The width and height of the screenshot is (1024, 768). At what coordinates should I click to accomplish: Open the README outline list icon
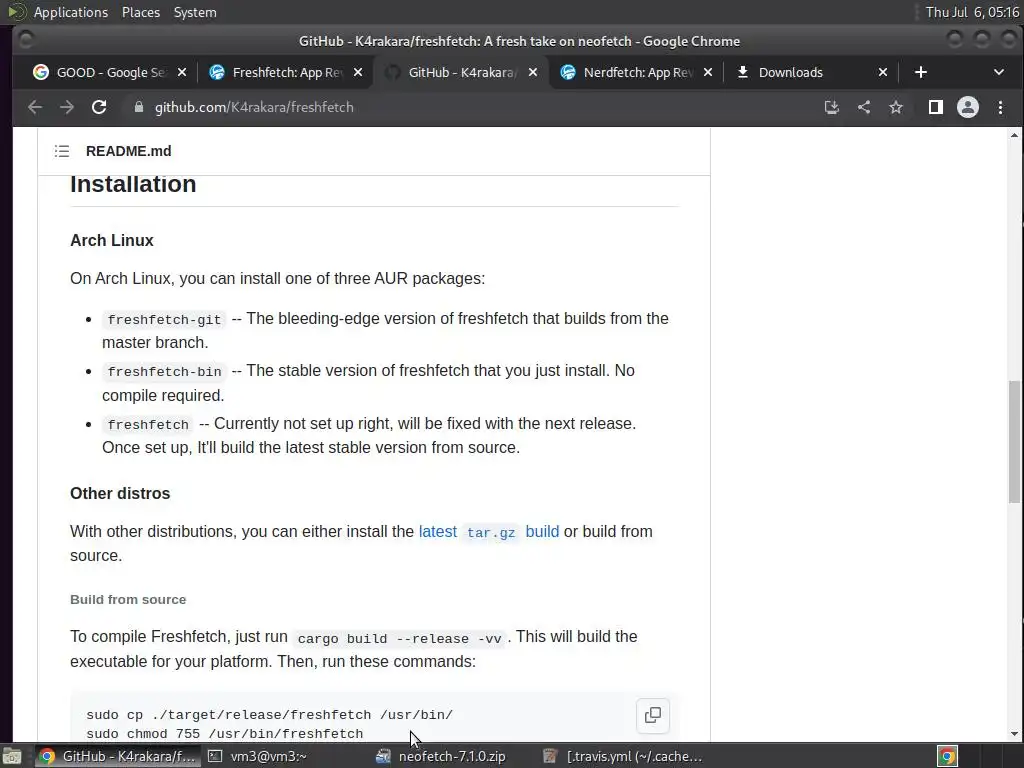point(62,152)
